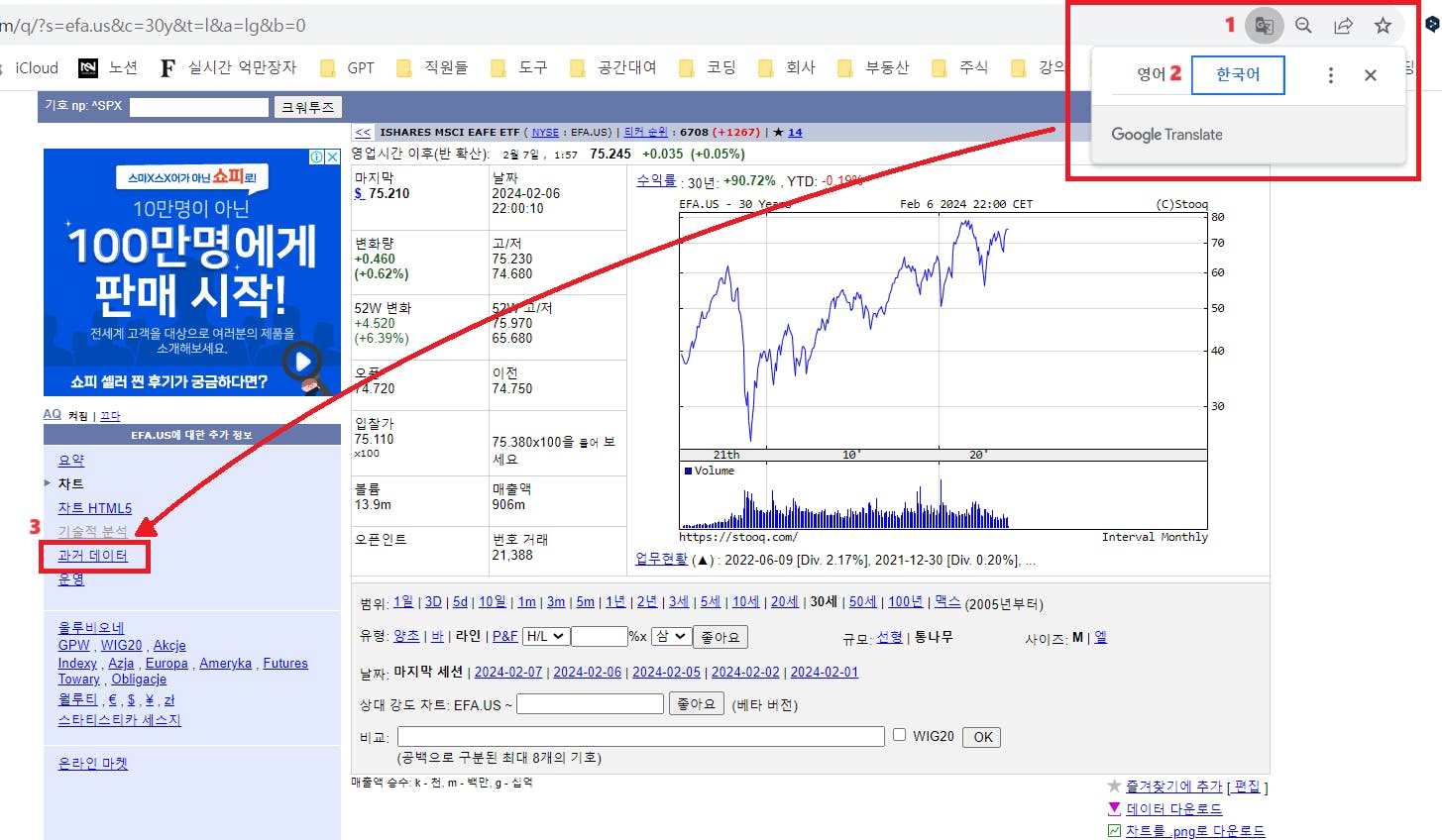Open translate options three-dot menu
1442x840 pixels.
[x=1330, y=75]
